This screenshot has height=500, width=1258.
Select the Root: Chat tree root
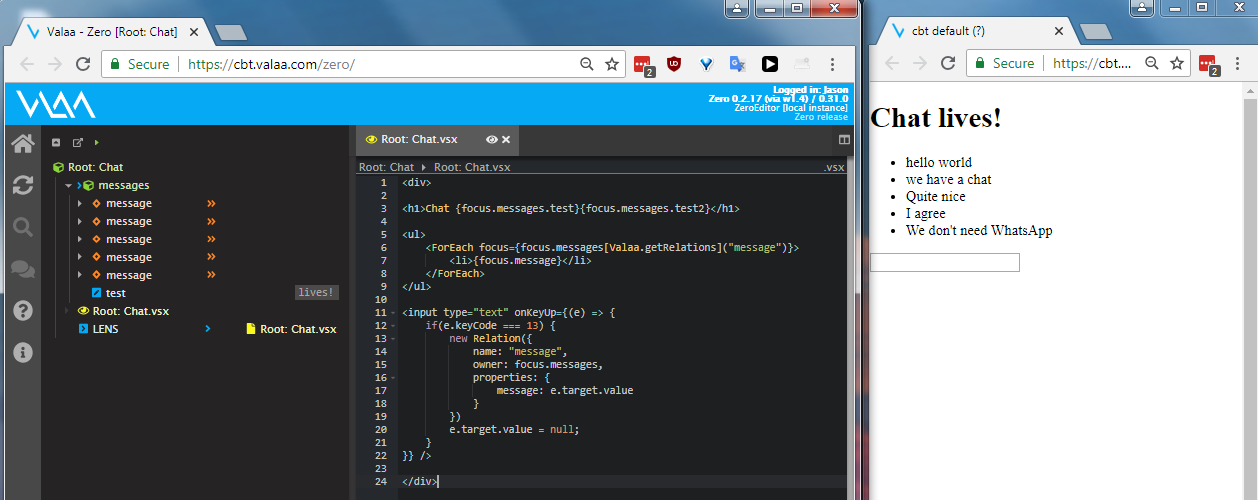(96, 167)
